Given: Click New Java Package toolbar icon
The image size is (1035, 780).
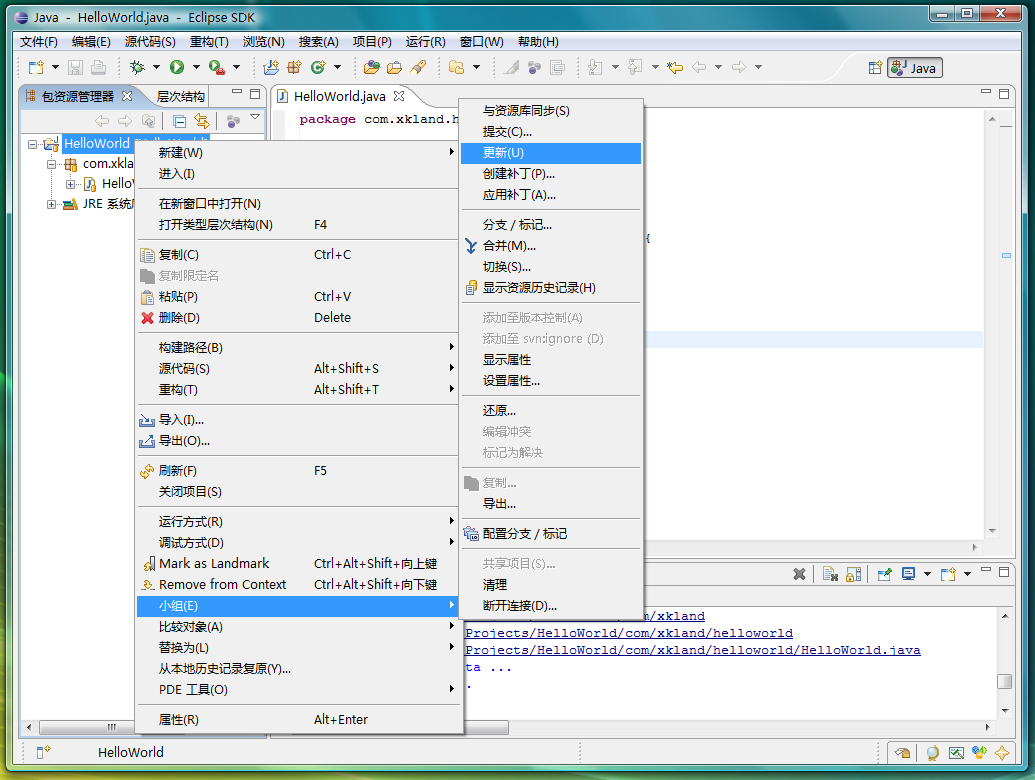Looking at the screenshot, I should (294, 67).
